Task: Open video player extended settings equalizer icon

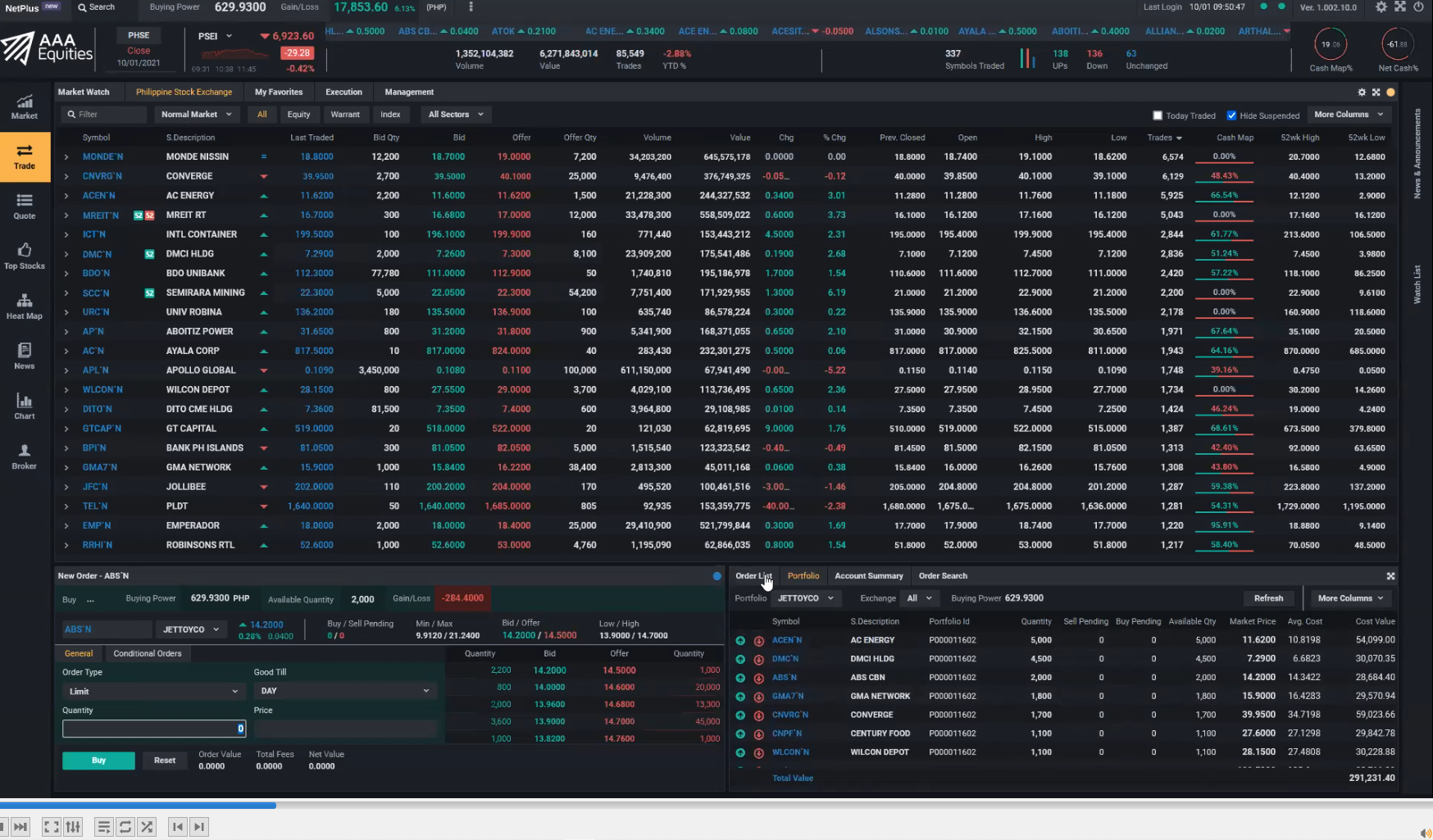Action: (x=73, y=827)
